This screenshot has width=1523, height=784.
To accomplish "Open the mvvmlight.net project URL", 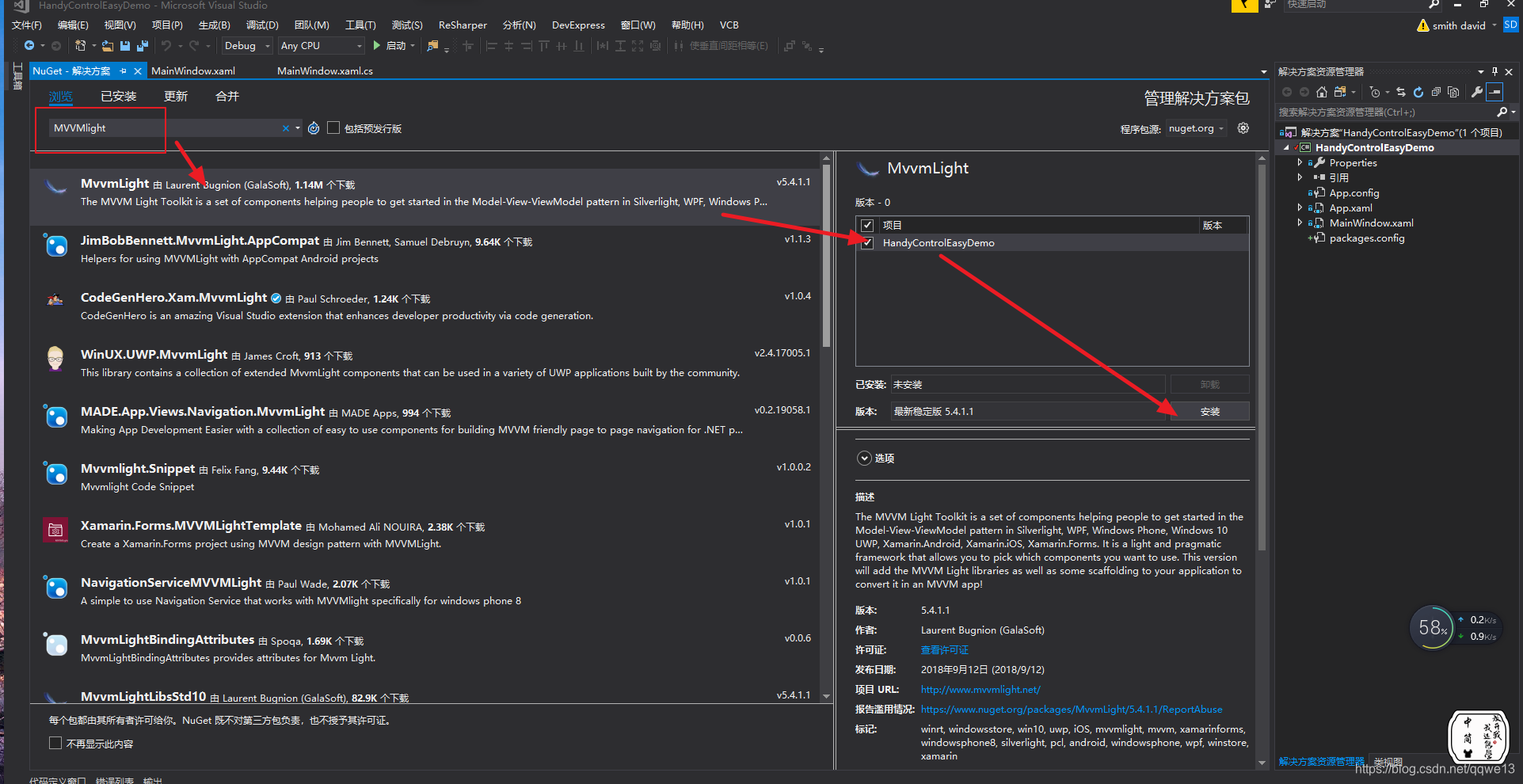I will point(980,689).
